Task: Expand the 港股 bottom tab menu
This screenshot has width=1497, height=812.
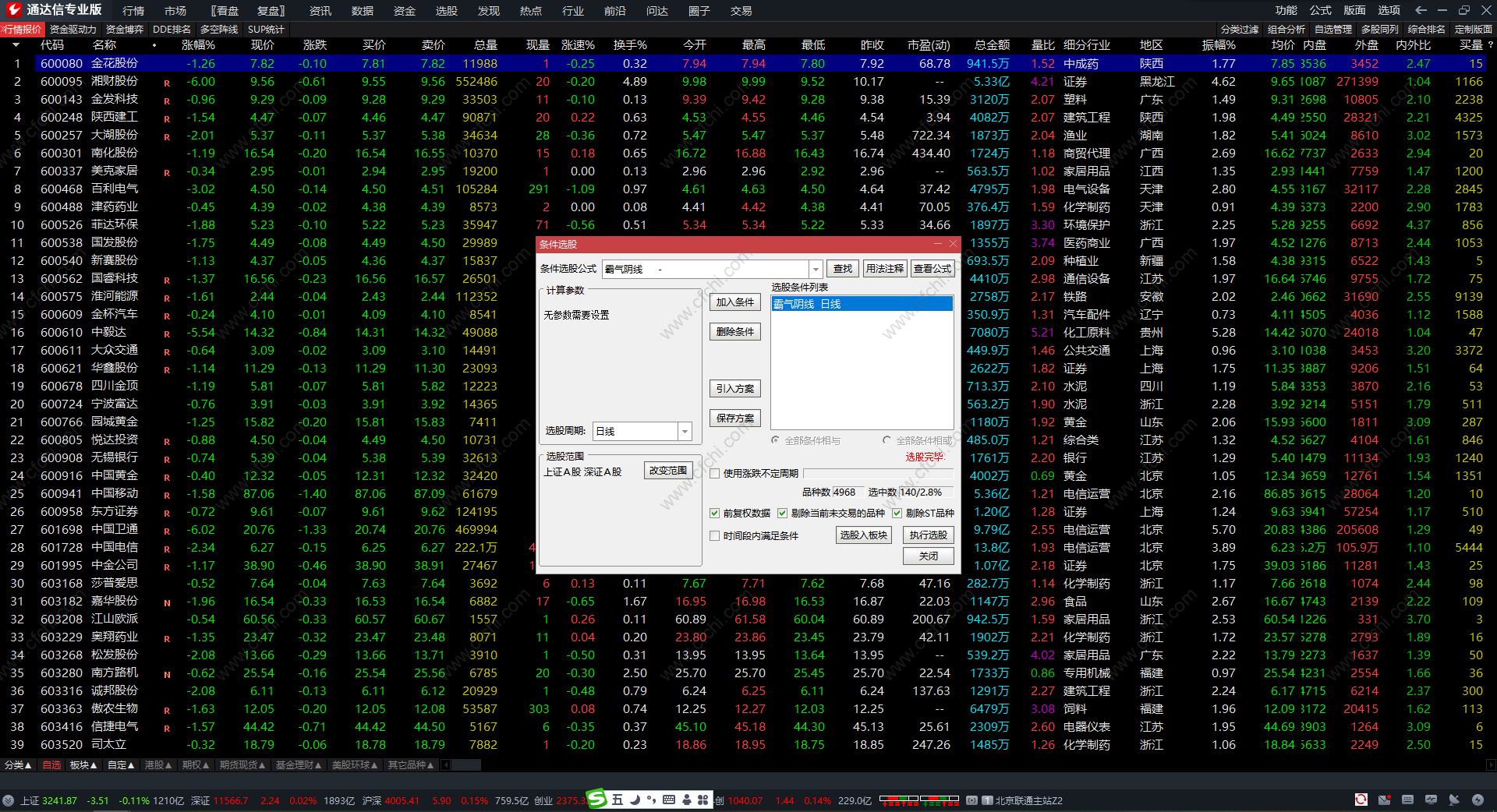Action: [x=158, y=765]
